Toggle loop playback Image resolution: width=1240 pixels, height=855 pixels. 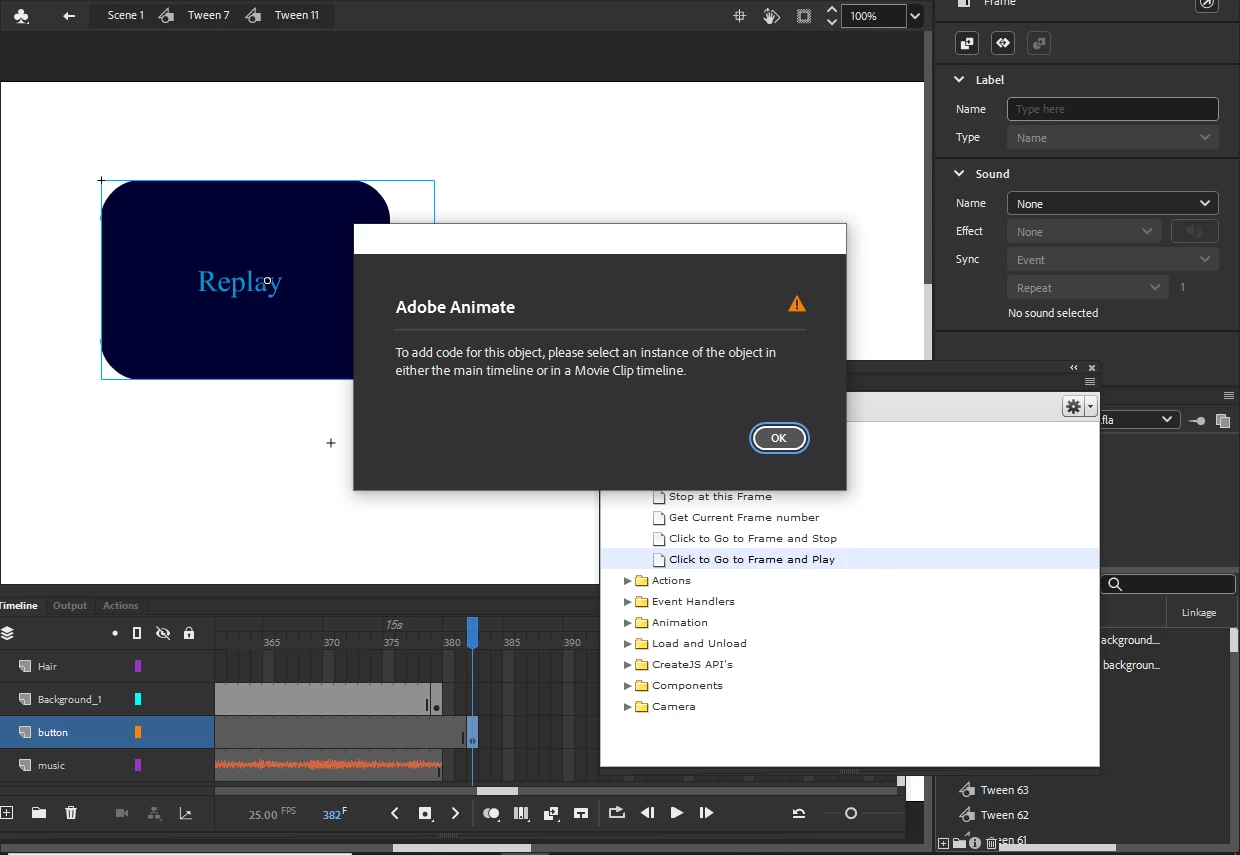coord(616,813)
